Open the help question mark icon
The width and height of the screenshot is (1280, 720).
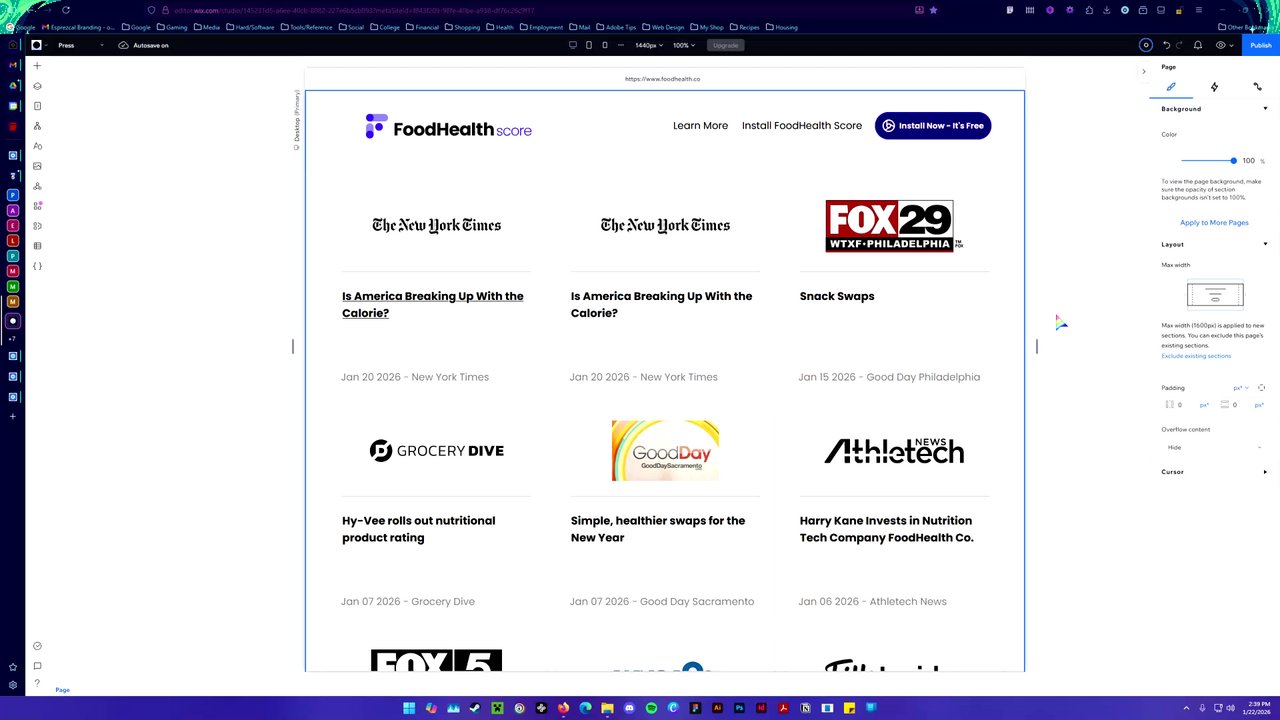pyautogui.click(x=37, y=684)
